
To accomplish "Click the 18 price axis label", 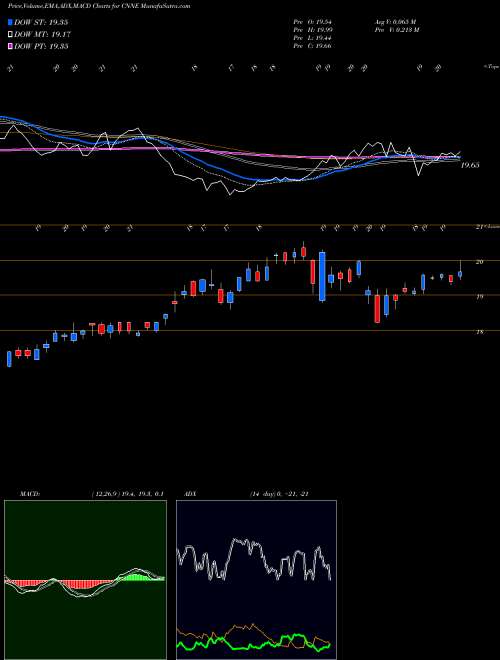I will pyautogui.click(x=479, y=332).
